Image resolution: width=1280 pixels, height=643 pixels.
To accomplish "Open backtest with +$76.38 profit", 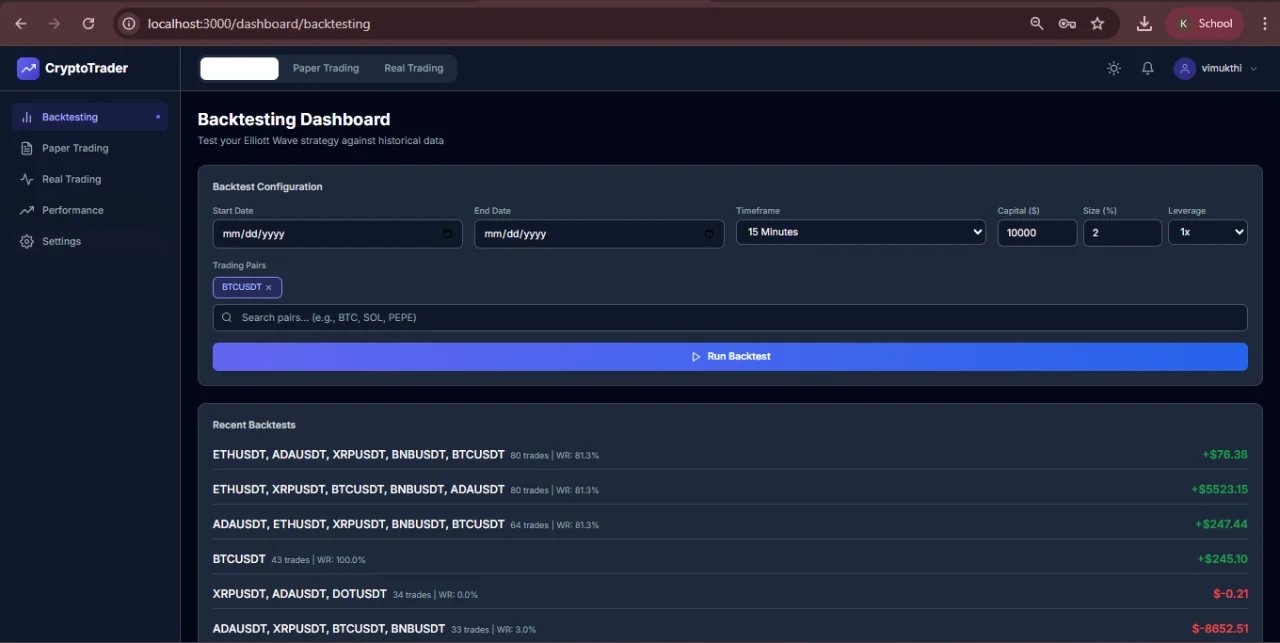I will coord(730,455).
